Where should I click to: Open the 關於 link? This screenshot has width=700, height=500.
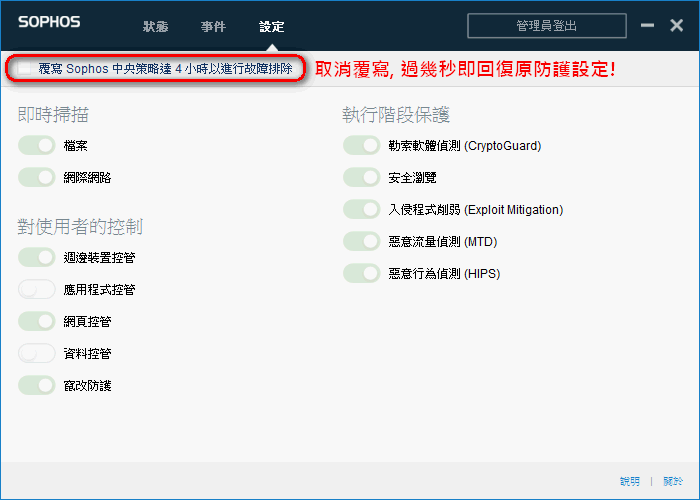tap(673, 481)
